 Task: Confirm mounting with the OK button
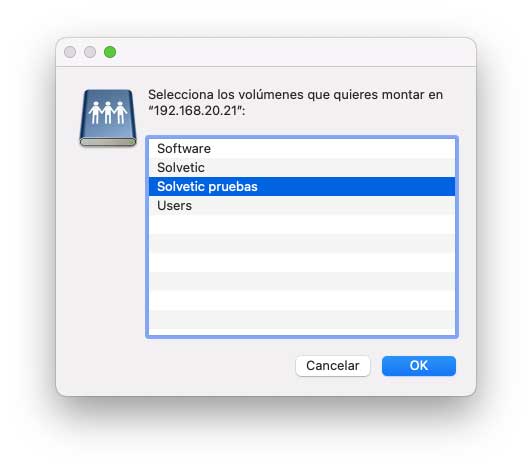(x=419, y=366)
